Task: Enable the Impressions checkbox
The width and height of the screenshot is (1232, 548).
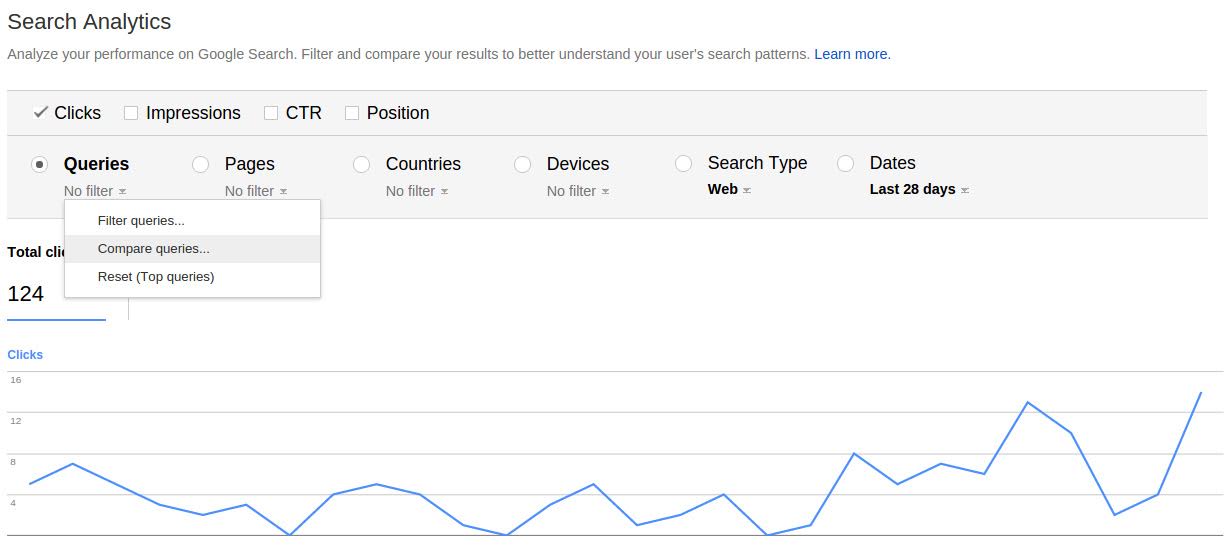Action: [x=131, y=113]
